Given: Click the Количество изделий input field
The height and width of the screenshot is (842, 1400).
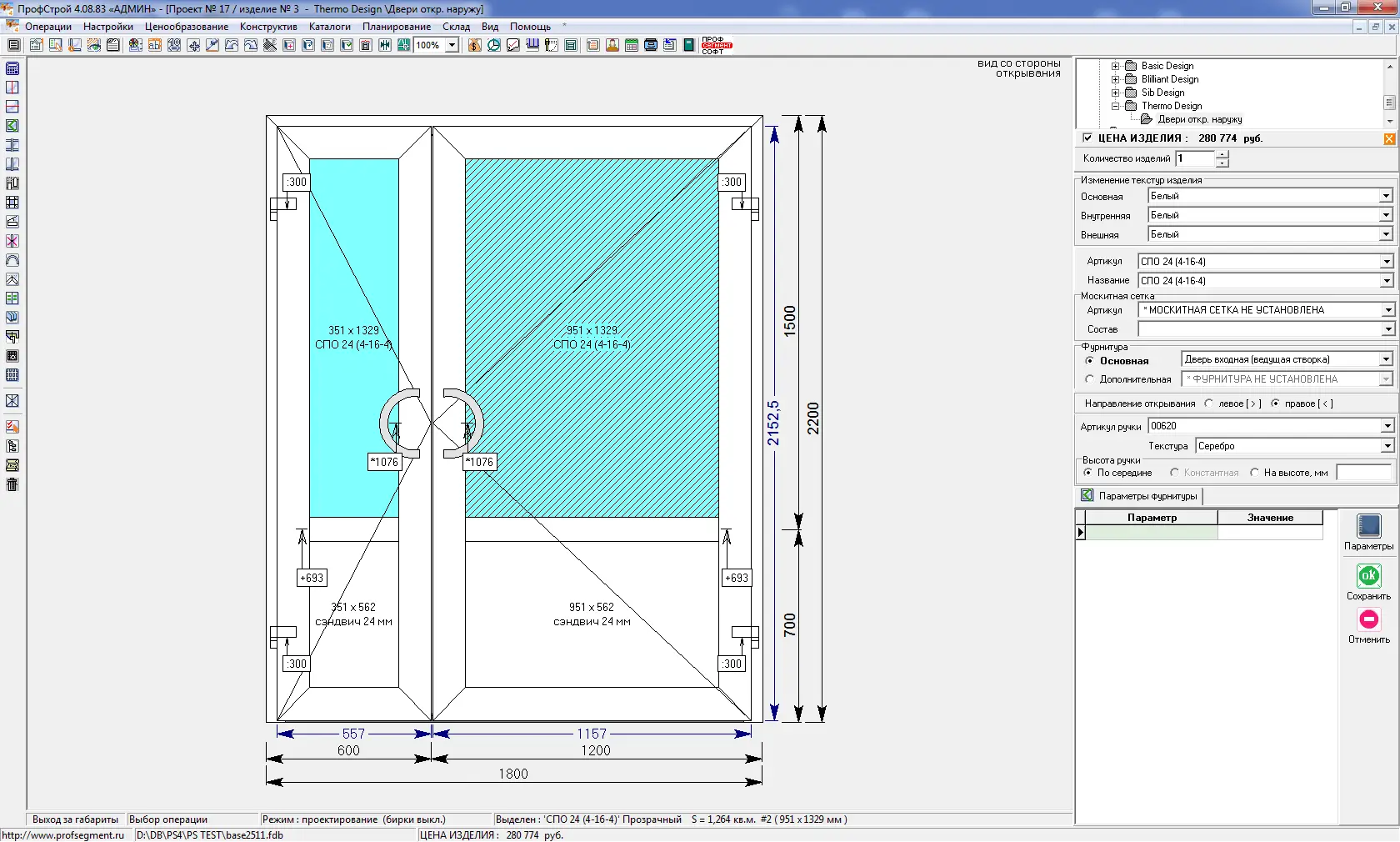Looking at the screenshot, I should point(1195,158).
